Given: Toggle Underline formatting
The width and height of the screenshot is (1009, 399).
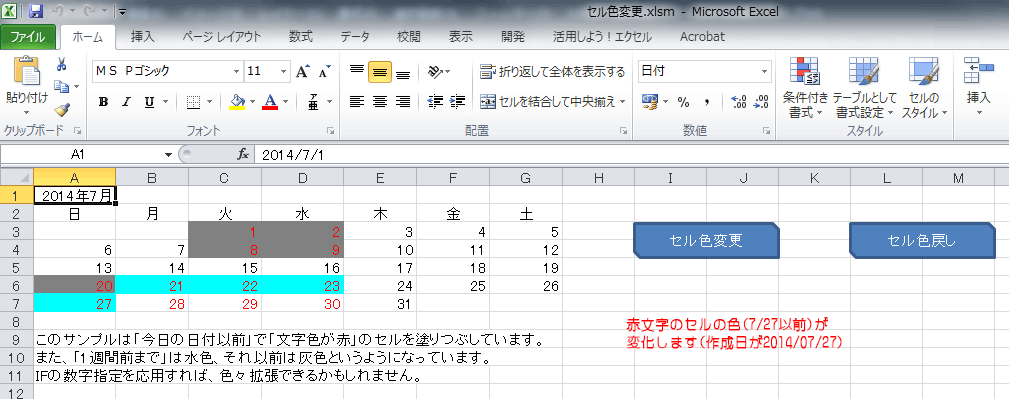Looking at the screenshot, I should [x=149, y=102].
